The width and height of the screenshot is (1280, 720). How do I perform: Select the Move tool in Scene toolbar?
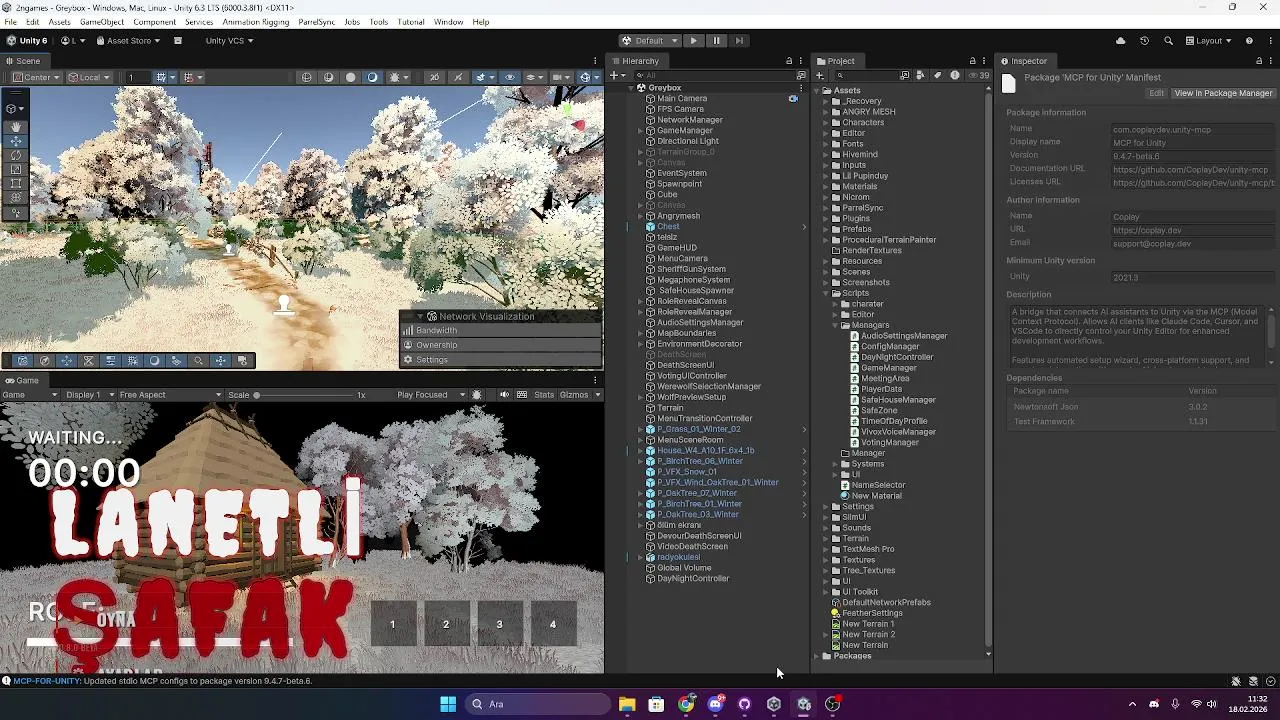pyautogui.click(x=16, y=141)
